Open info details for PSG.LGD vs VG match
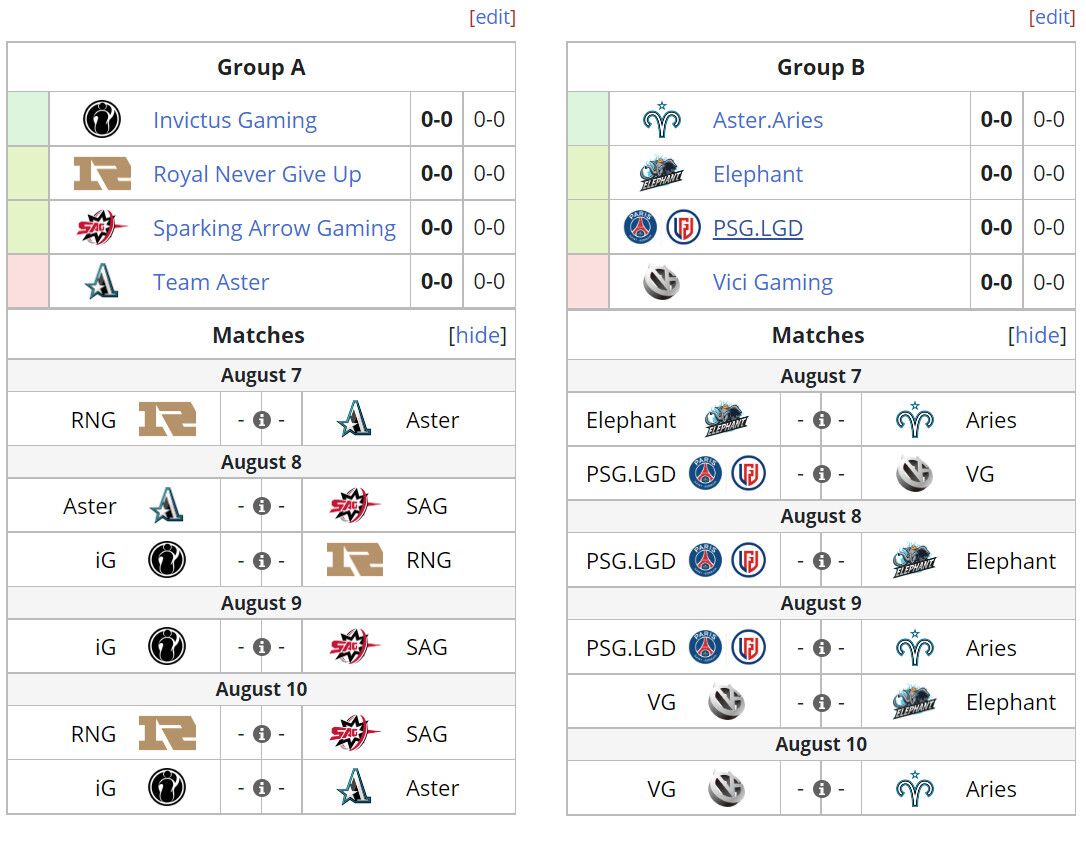The width and height of the screenshot is (1086, 854). pos(821,474)
